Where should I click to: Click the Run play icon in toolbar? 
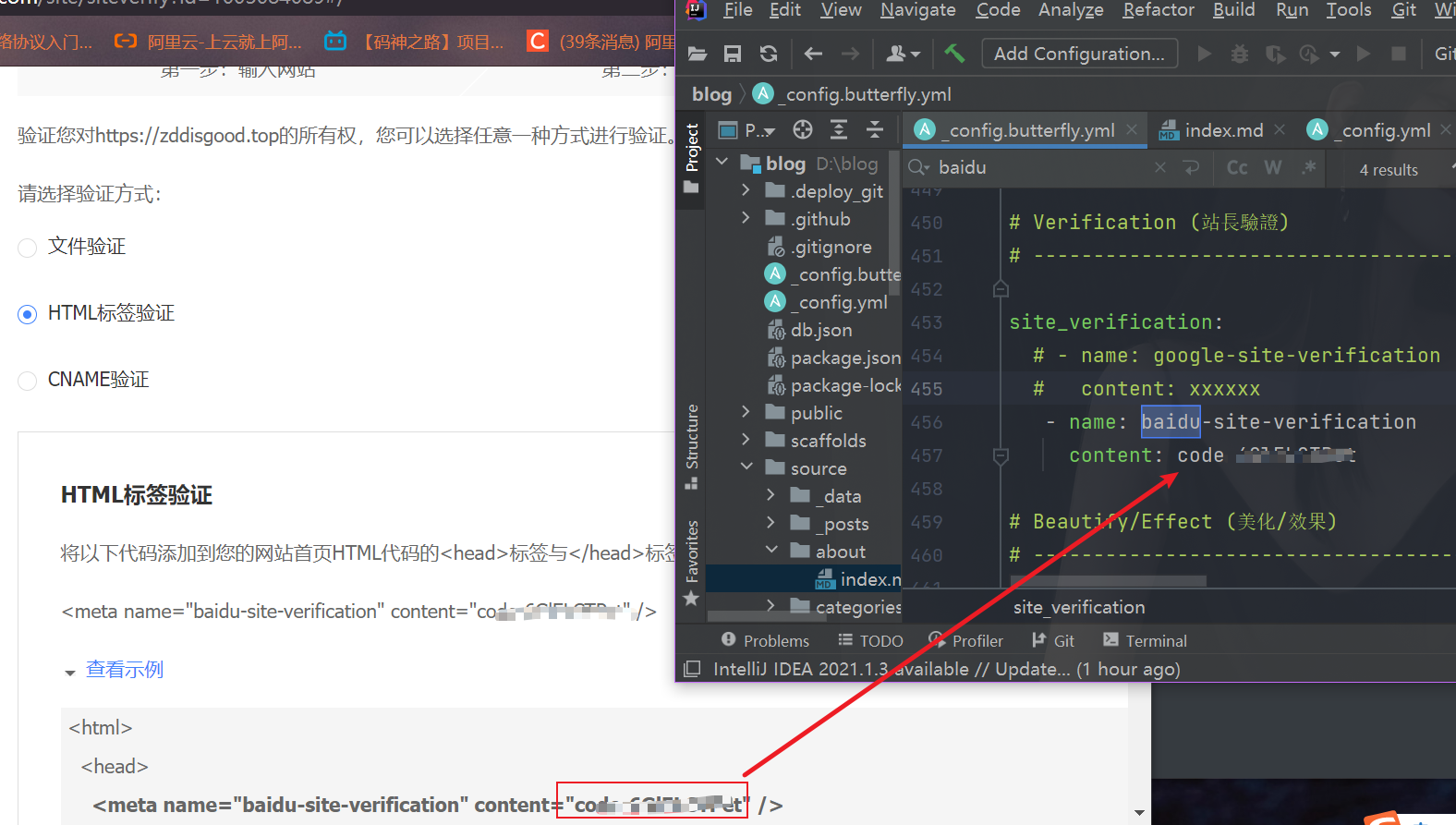[x=1205, y=54]
